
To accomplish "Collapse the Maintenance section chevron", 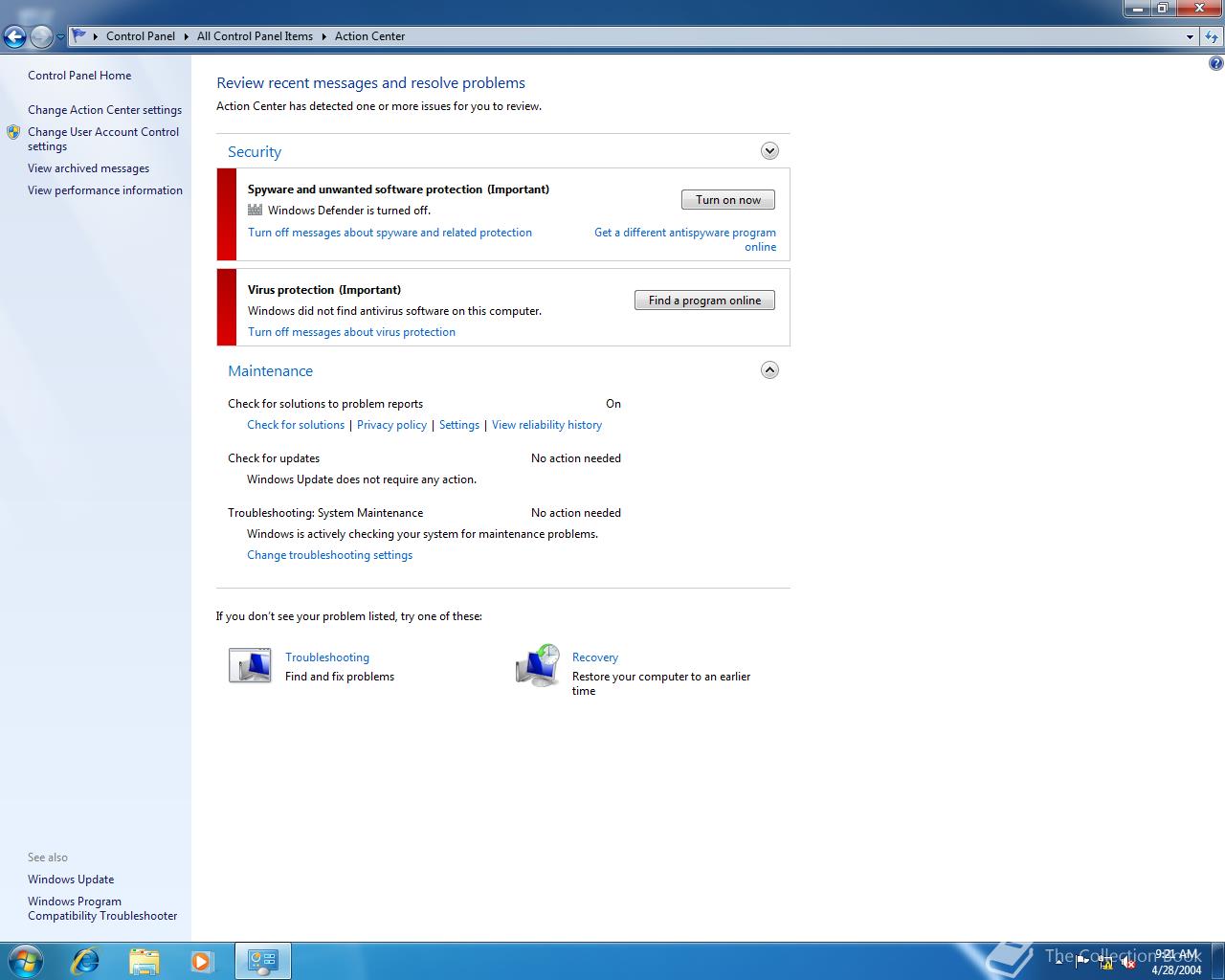I will pos(769,370).
